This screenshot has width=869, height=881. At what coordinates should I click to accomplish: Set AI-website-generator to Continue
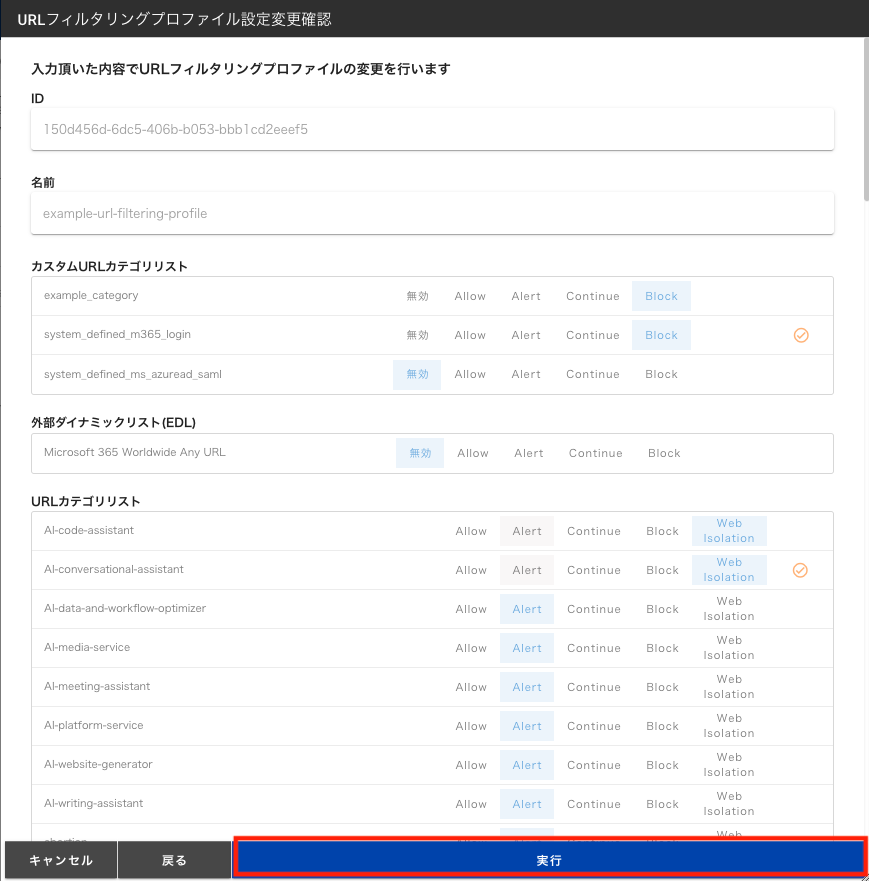click(x=594, y=765)
